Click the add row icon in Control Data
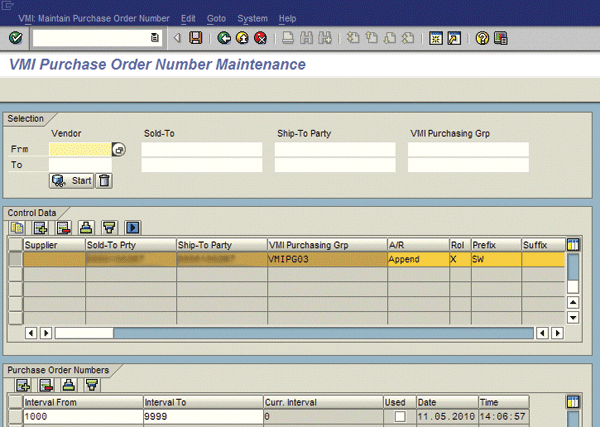Image resolution: width=600 pixels, height=427 pixels. coord(41,228)
